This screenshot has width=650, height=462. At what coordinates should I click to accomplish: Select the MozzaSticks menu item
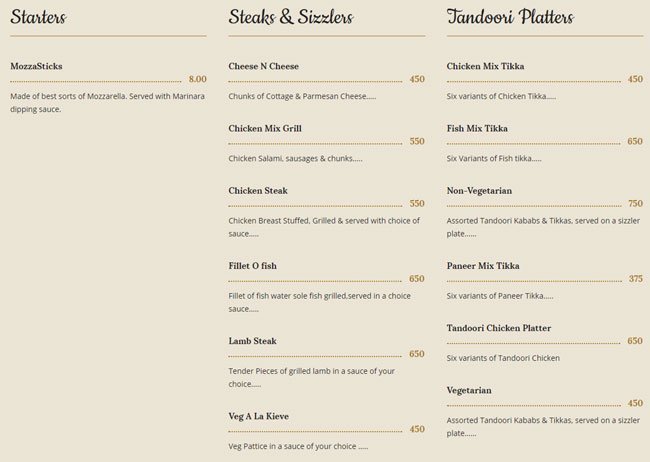(x=36, y=66)
